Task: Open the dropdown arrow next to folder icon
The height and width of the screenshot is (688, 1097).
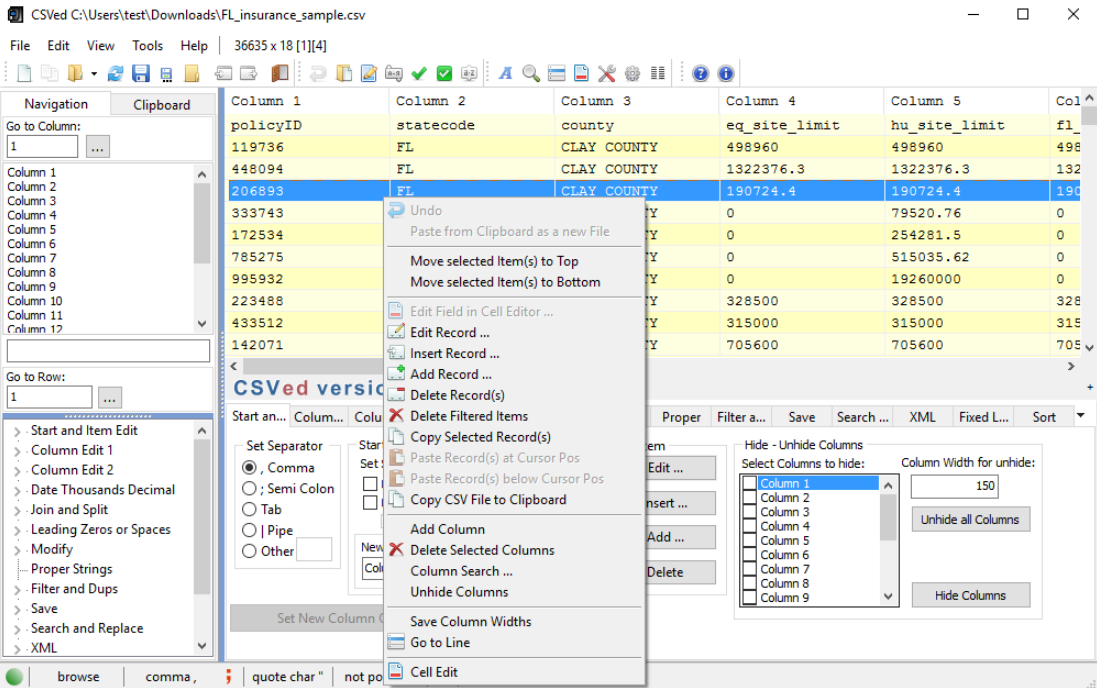Action: [94, 73]
